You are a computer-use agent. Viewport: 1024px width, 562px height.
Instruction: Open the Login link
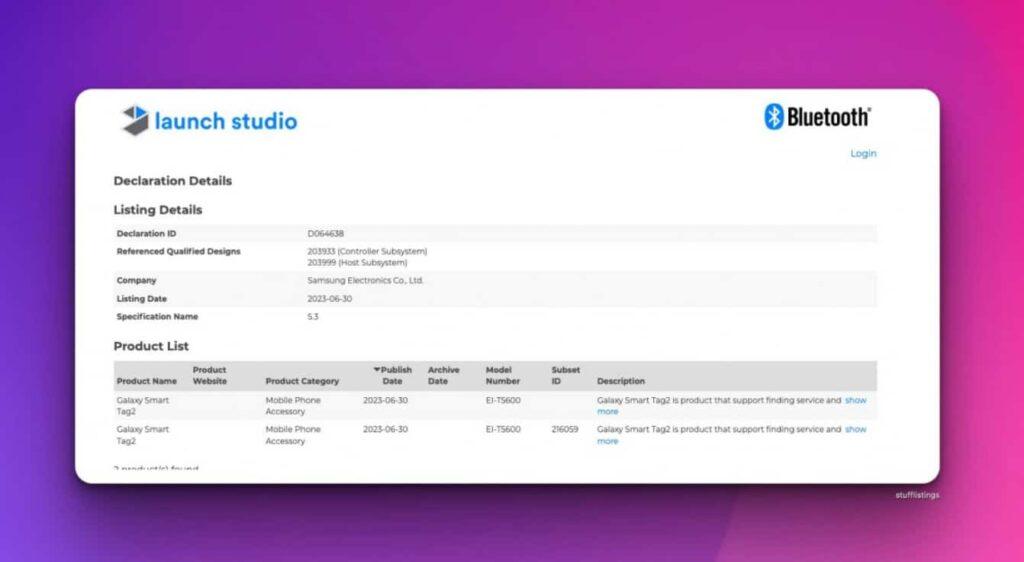pos(863,153)
